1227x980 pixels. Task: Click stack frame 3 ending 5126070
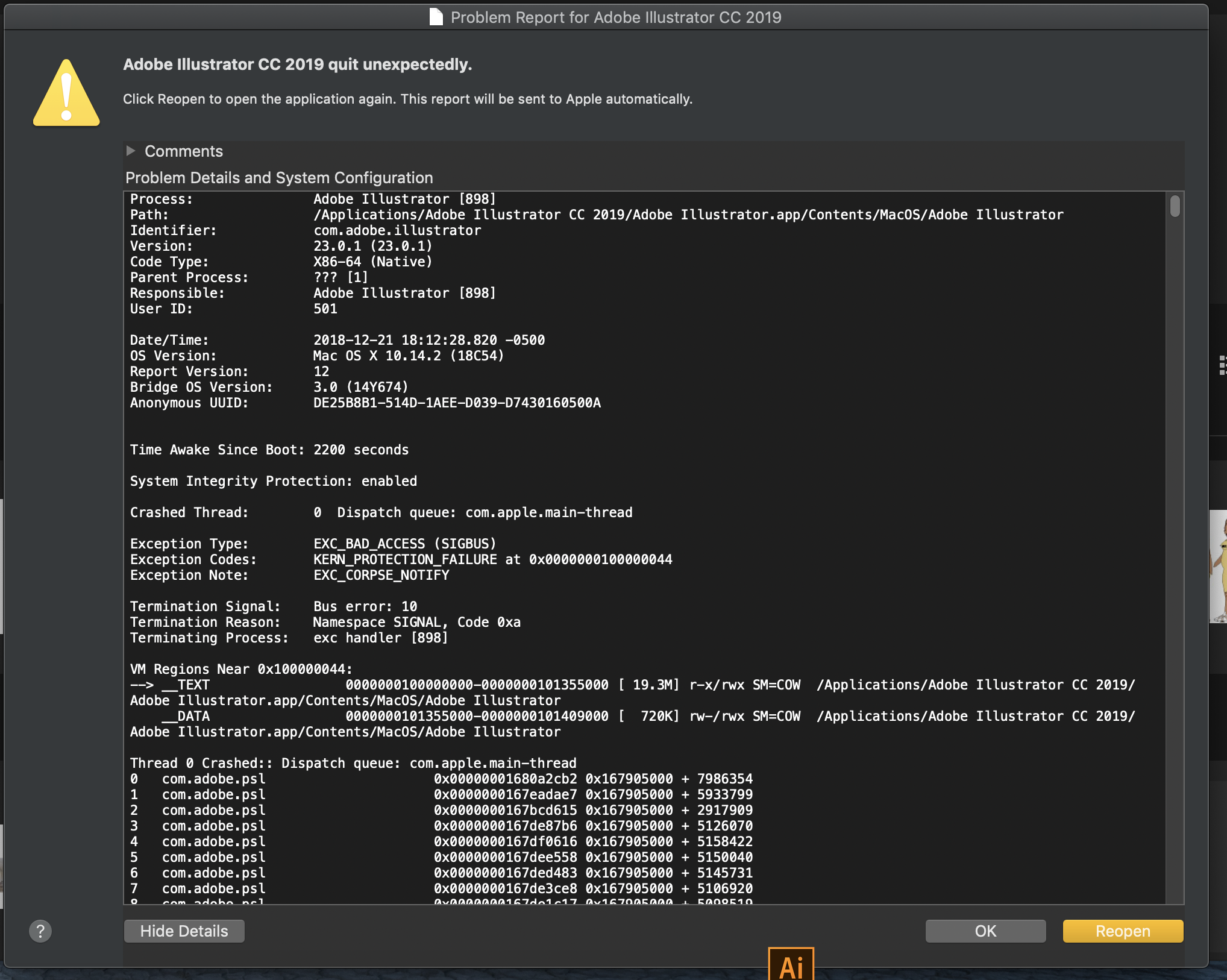point(441,826)
